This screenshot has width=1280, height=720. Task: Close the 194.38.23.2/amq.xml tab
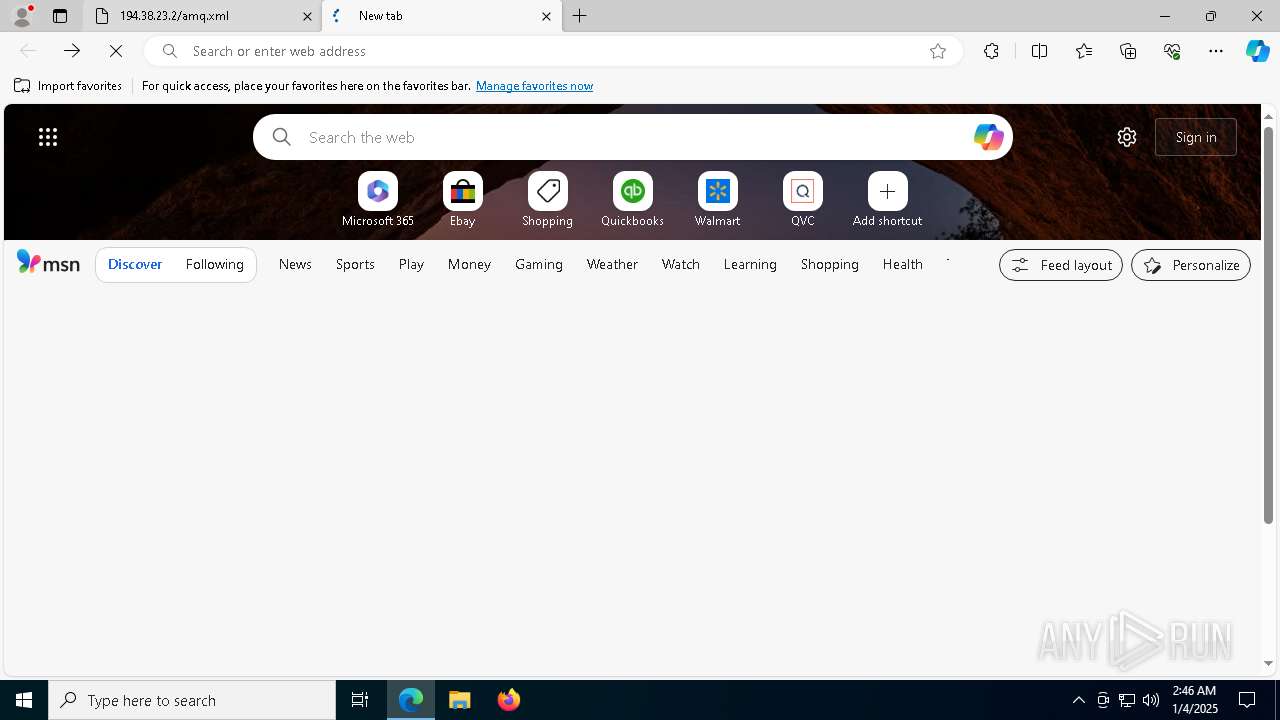click(x=308, y=16)
